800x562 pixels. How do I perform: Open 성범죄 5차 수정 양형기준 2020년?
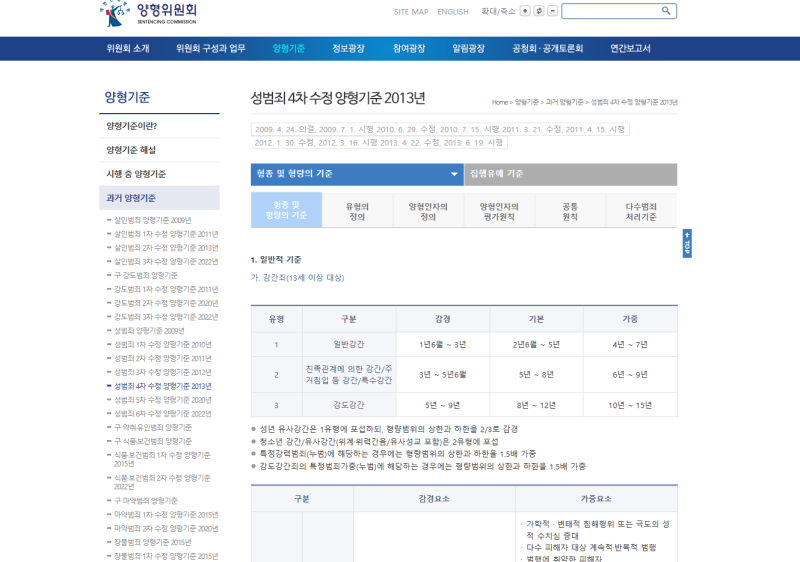coord(162,400)
